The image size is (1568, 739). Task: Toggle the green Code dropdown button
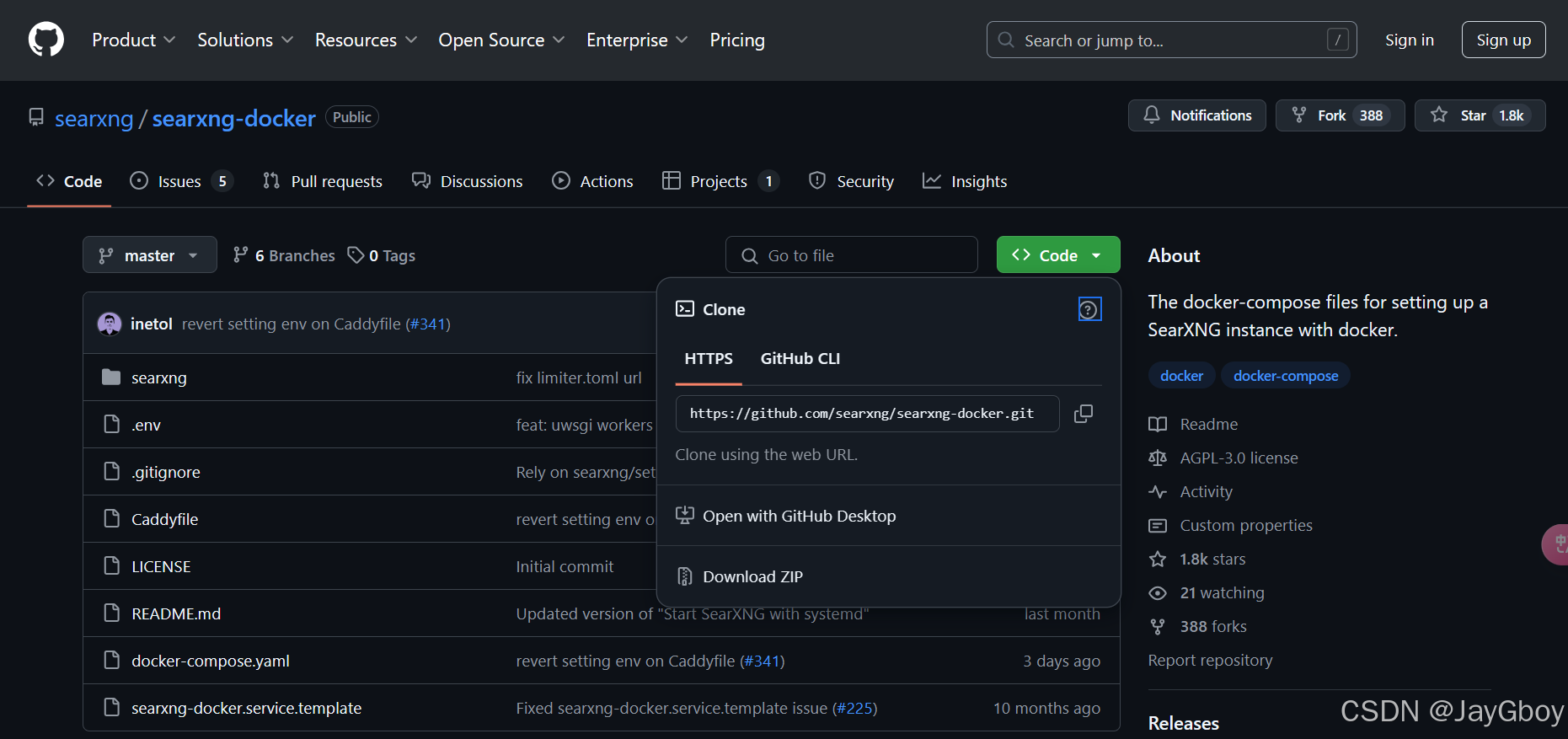[x=1058, y=255]
